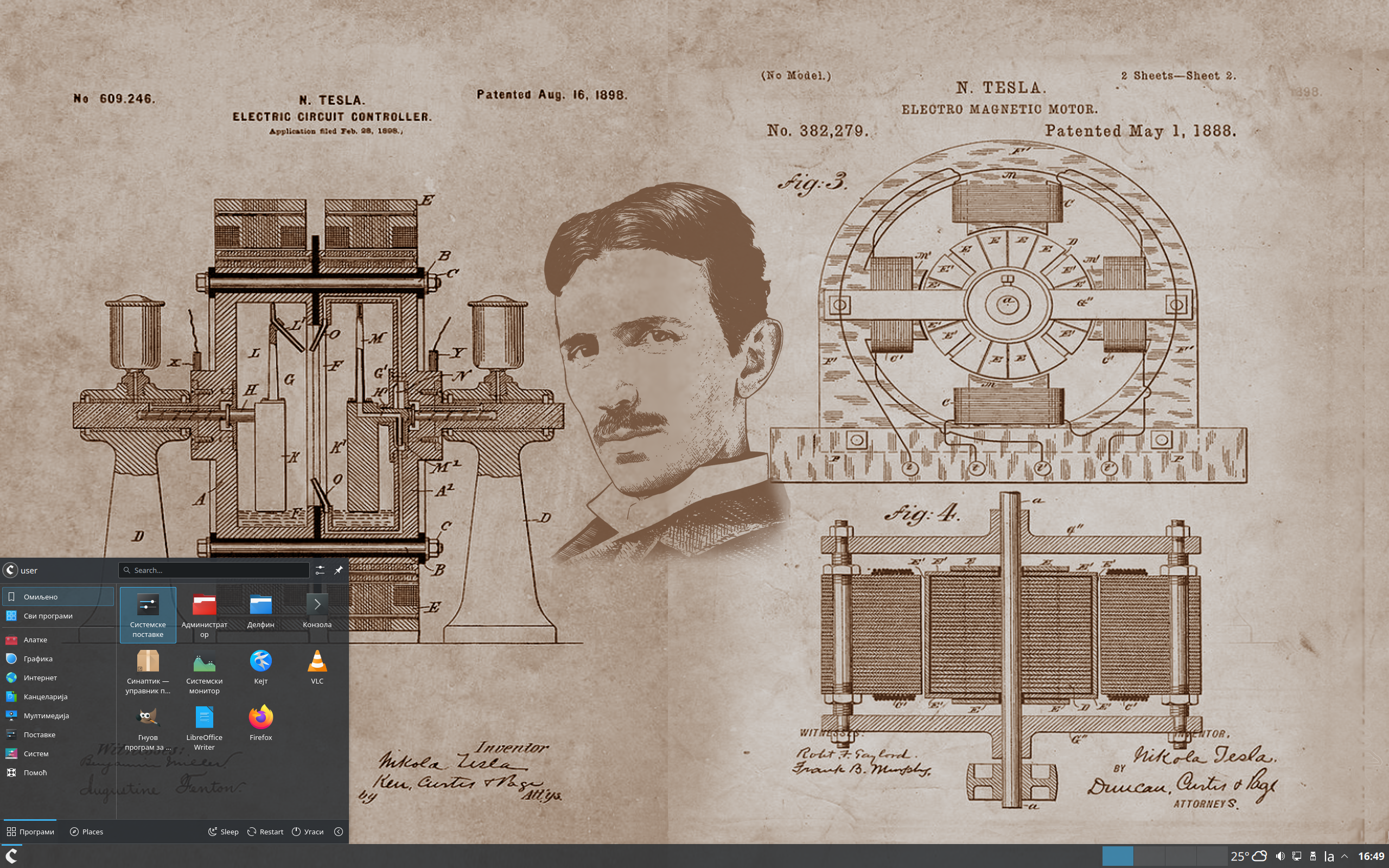Click the Угаси shutdown button
1389x868 pixels.
(x=308, y=831)
